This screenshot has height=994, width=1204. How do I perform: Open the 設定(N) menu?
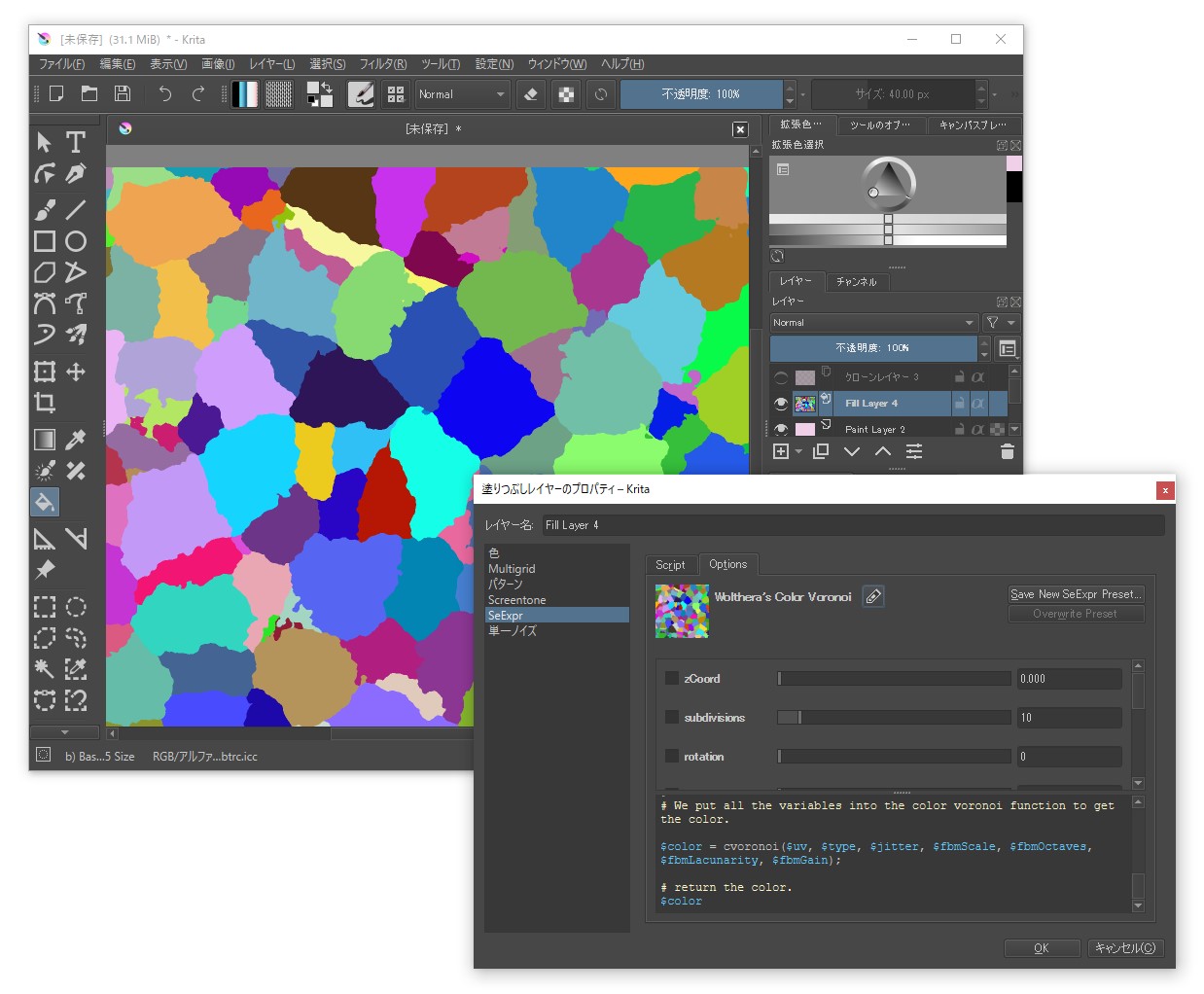pos(494,64)
